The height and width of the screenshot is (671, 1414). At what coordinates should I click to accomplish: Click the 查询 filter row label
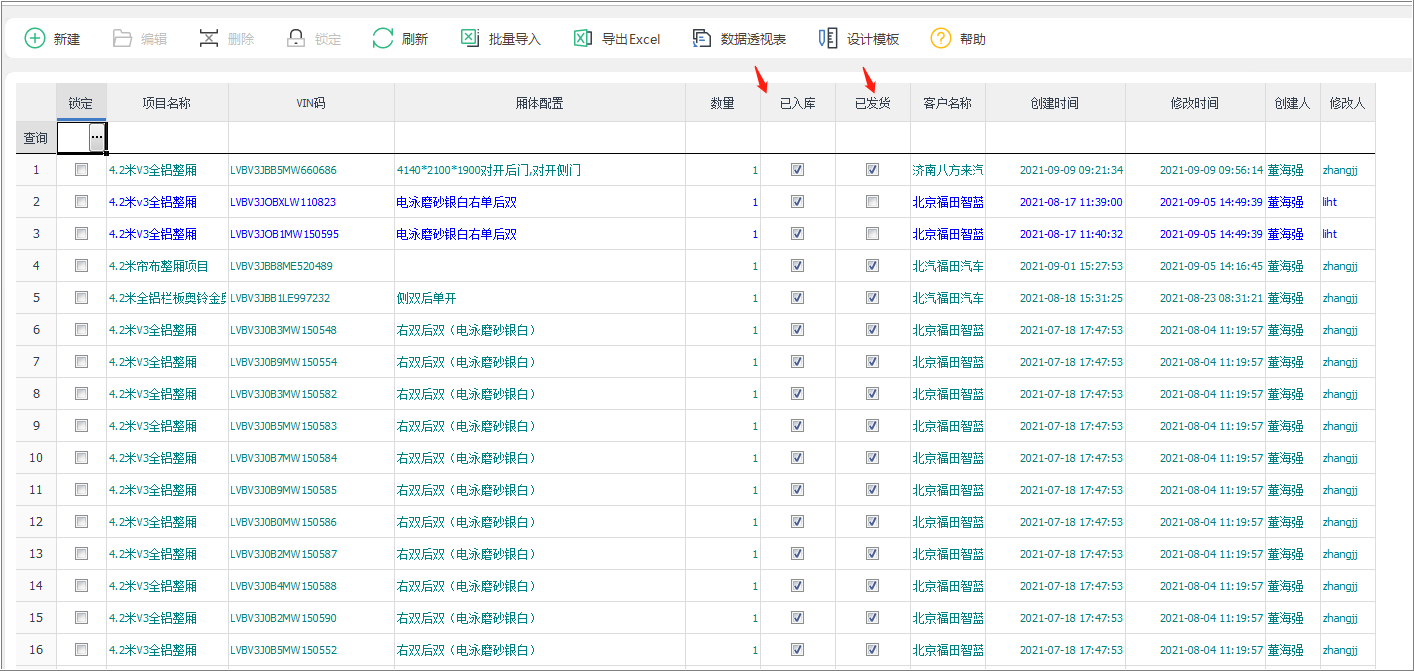[36, 138]
